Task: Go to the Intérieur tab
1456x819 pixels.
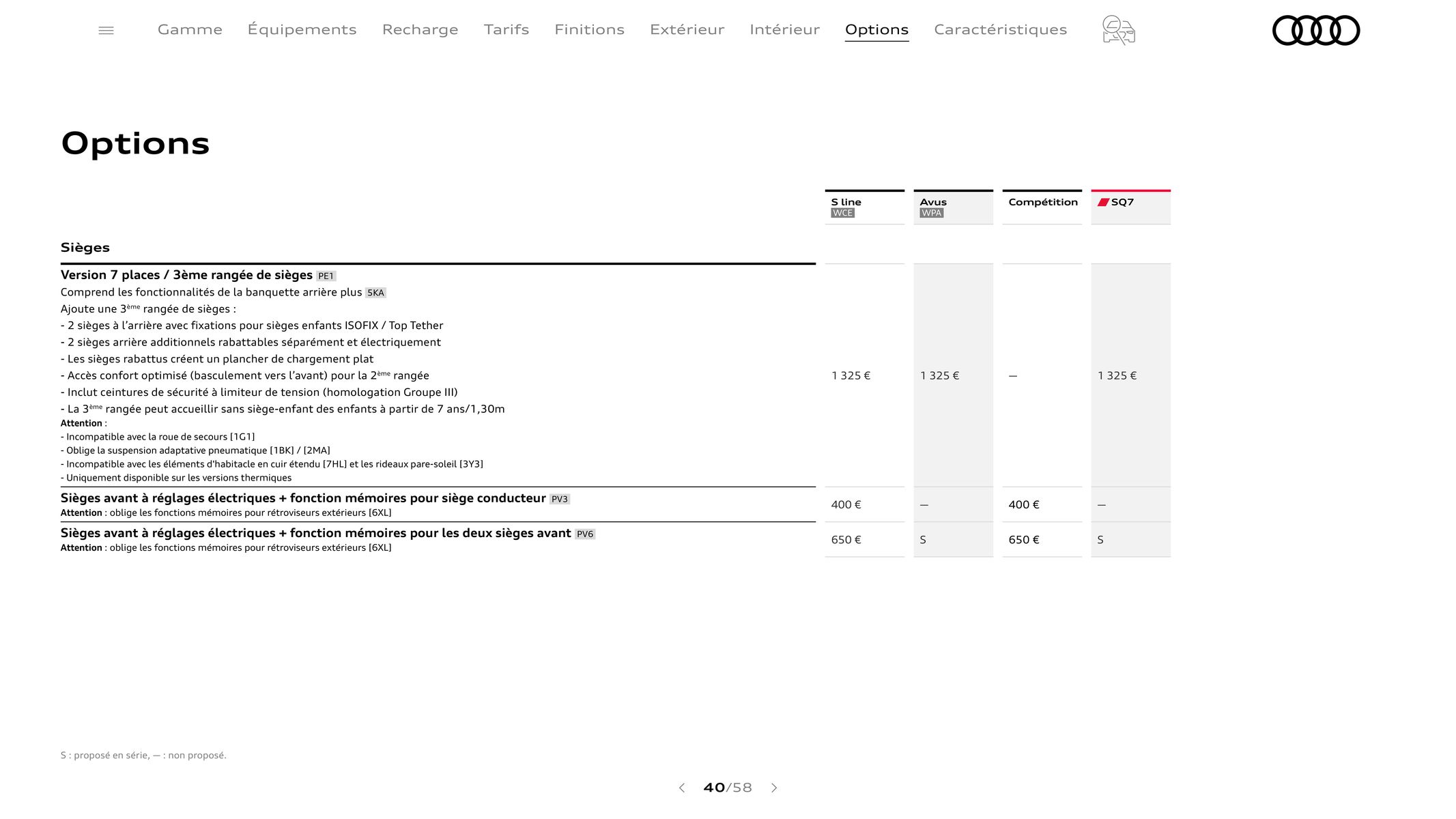Action: pyautogui.click(x=784, y=29)
